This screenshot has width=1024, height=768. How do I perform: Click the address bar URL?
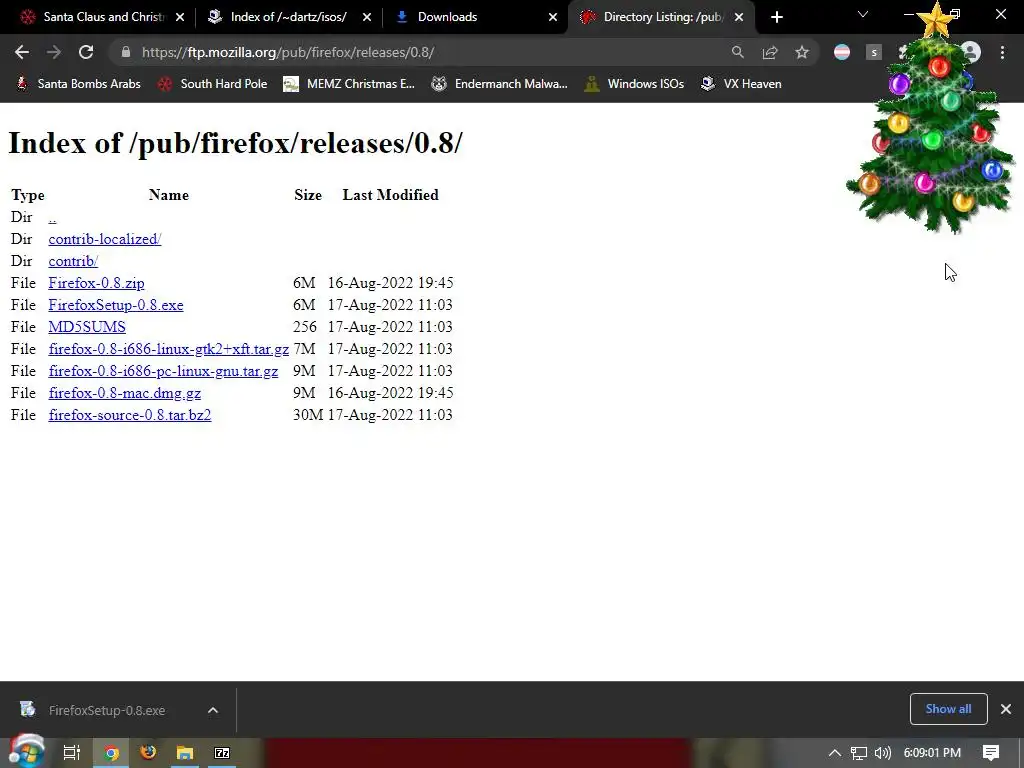[288, 52]
